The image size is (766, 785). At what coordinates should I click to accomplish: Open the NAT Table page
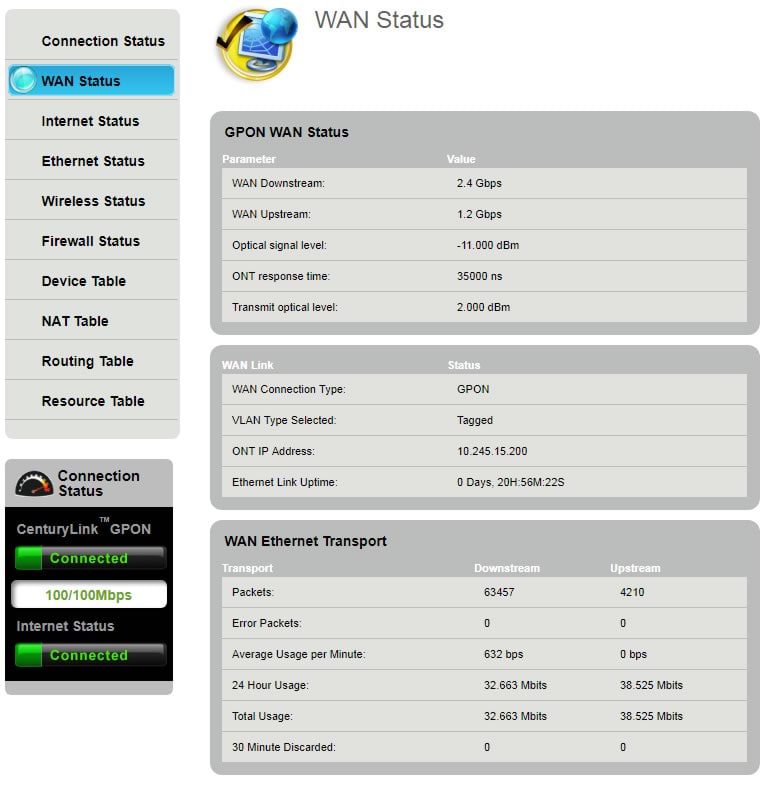(75, 321)
